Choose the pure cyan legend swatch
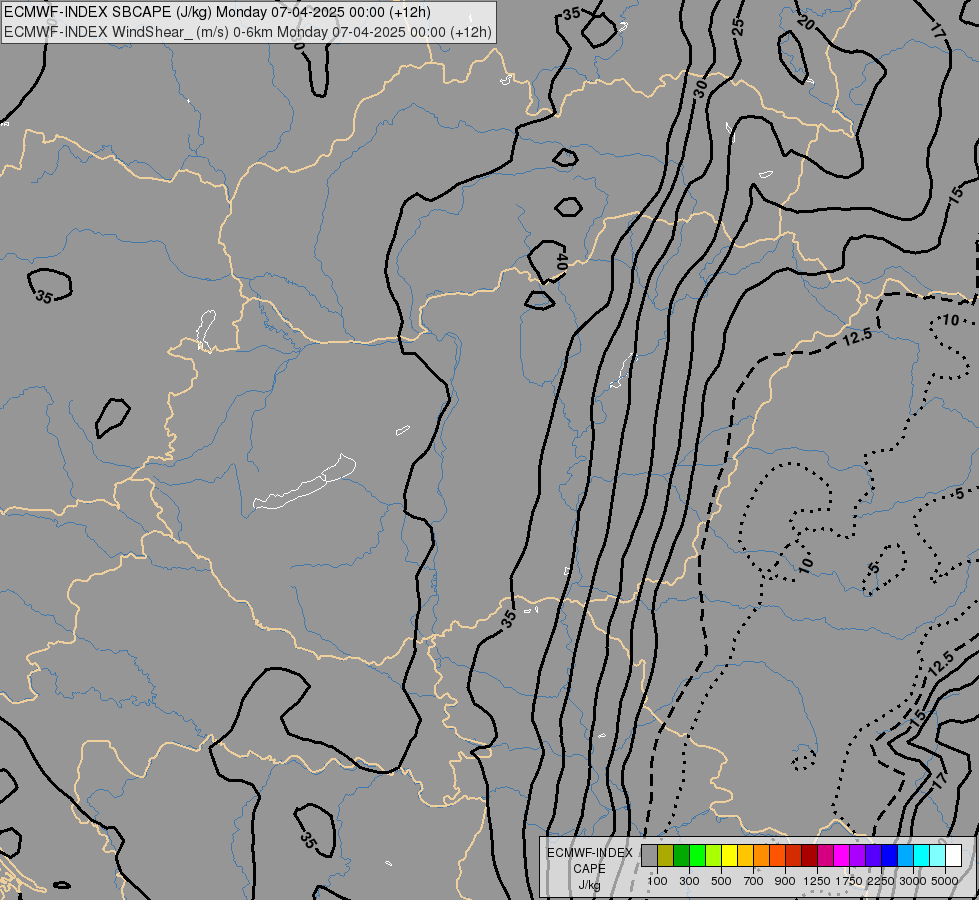Screen dimensions: 979x900 click(922, 856)
